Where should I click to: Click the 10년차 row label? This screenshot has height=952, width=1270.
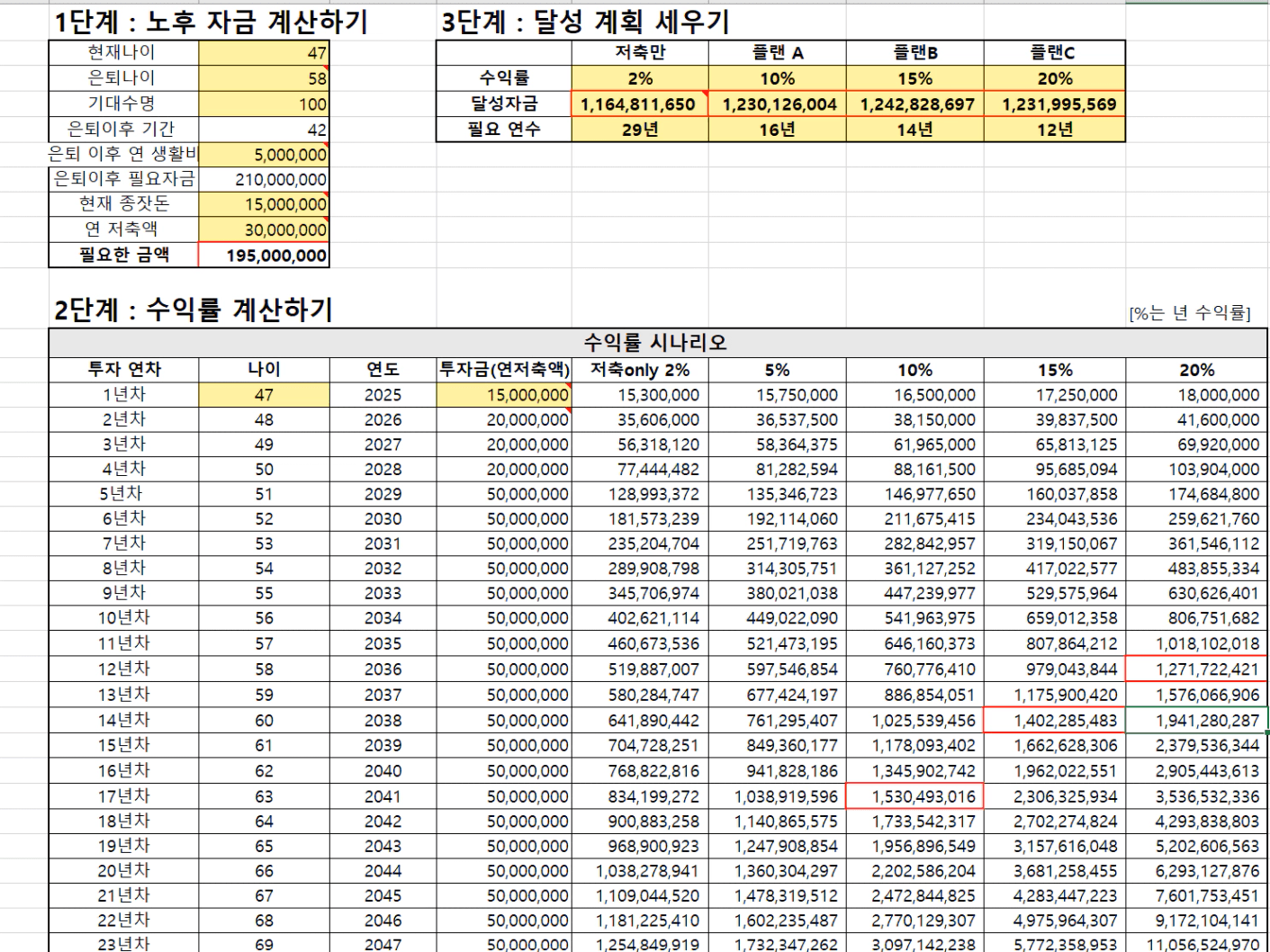124,618
